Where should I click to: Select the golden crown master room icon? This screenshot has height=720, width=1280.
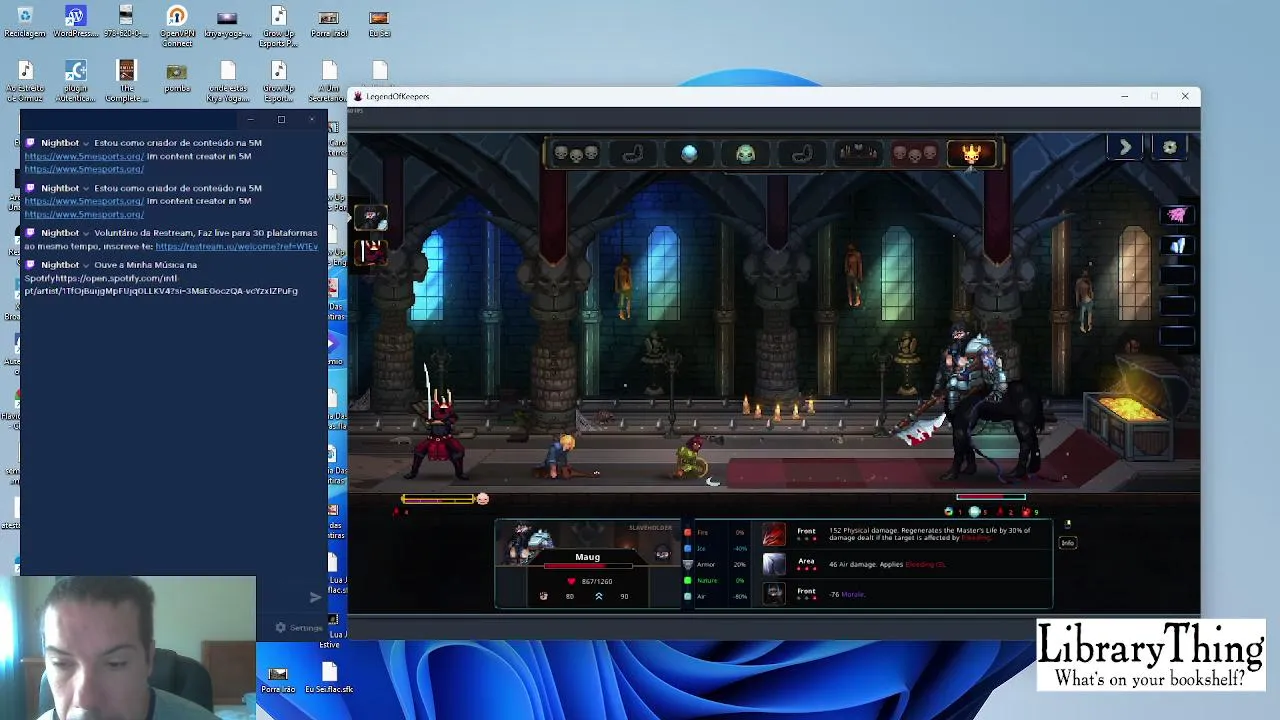pyautogui.click(x=971, y=153)
